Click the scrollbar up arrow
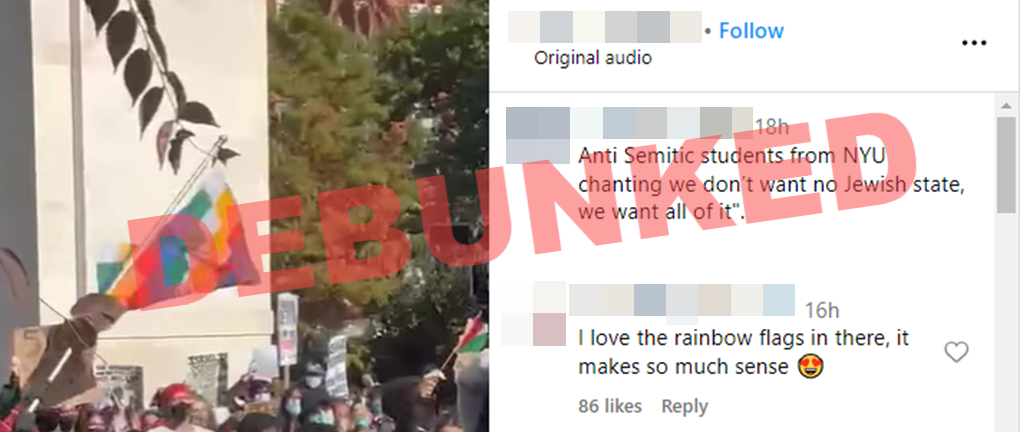Viewport: 1020px width, 432px height. (1006, 105)
